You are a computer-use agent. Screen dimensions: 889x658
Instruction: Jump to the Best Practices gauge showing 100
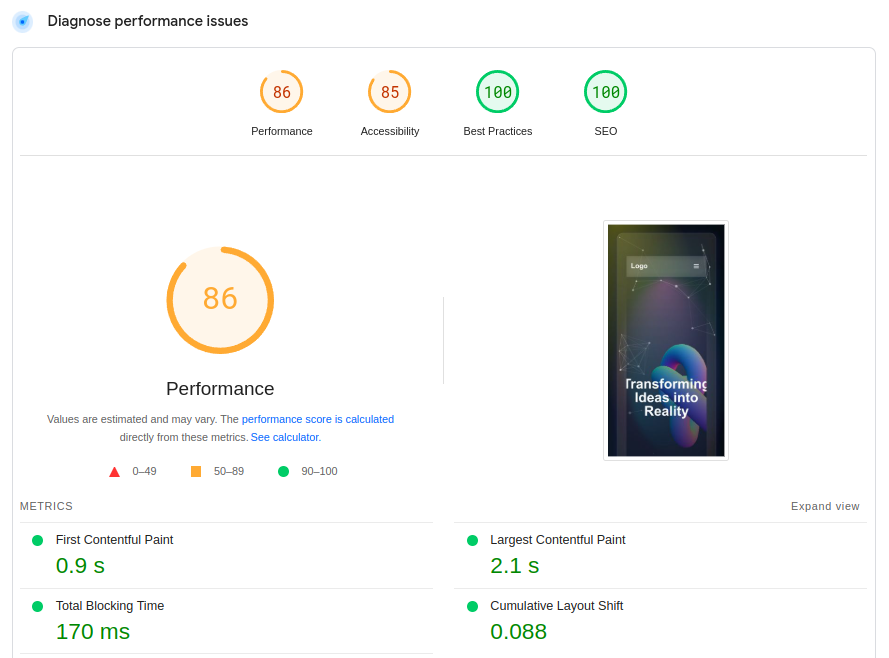pos(498,92)
